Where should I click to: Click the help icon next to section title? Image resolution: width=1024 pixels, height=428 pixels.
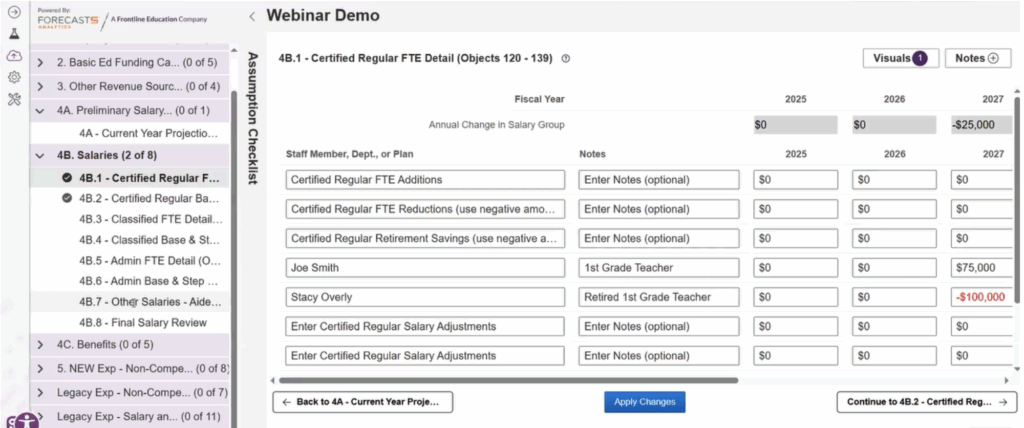[566, 59]
